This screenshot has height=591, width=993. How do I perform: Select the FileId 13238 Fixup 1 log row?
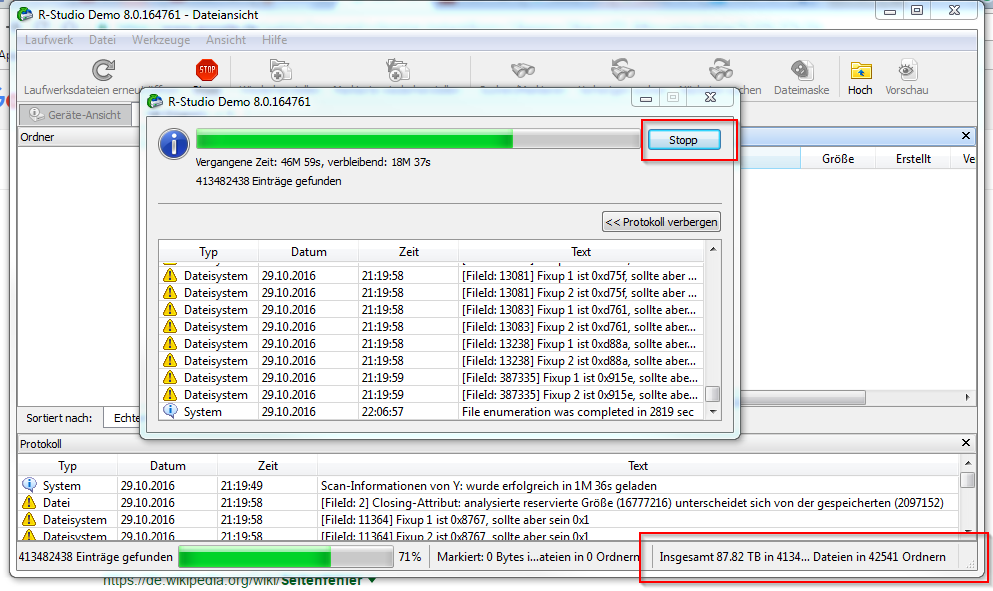coord(431,344)
